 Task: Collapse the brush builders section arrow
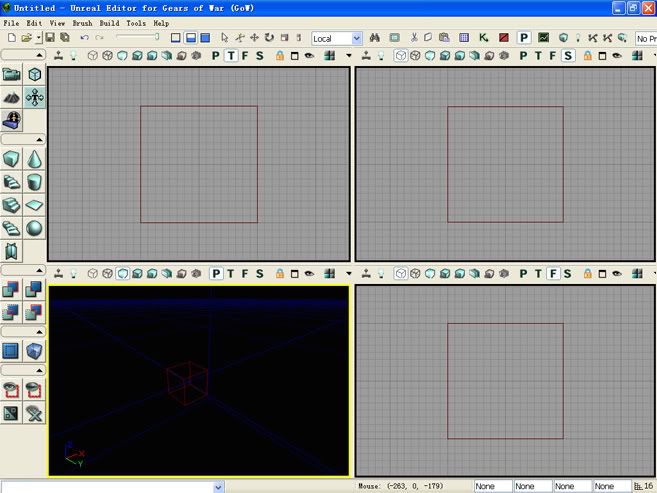point(39,139)
